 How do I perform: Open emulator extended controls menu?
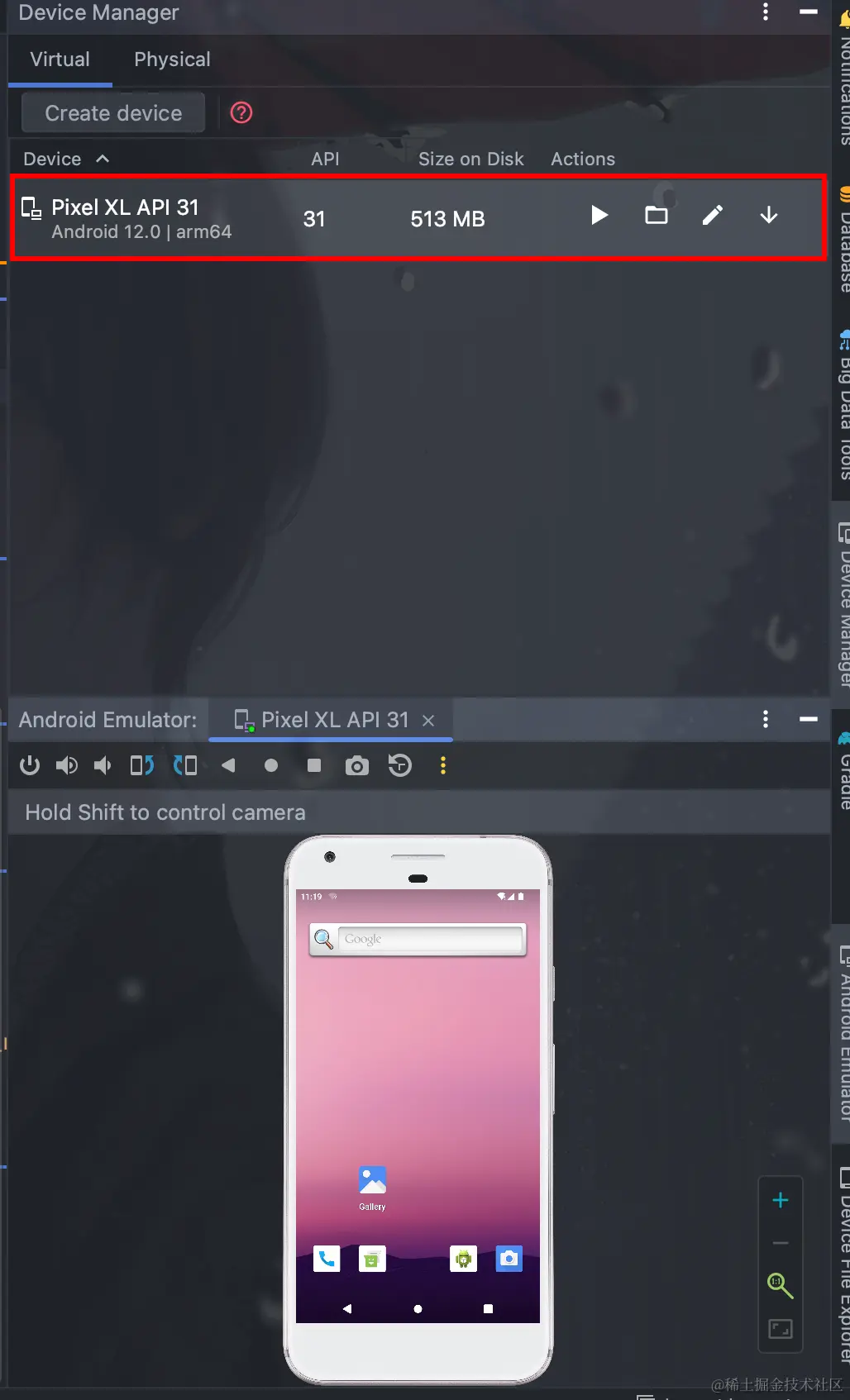coord(443,766)
